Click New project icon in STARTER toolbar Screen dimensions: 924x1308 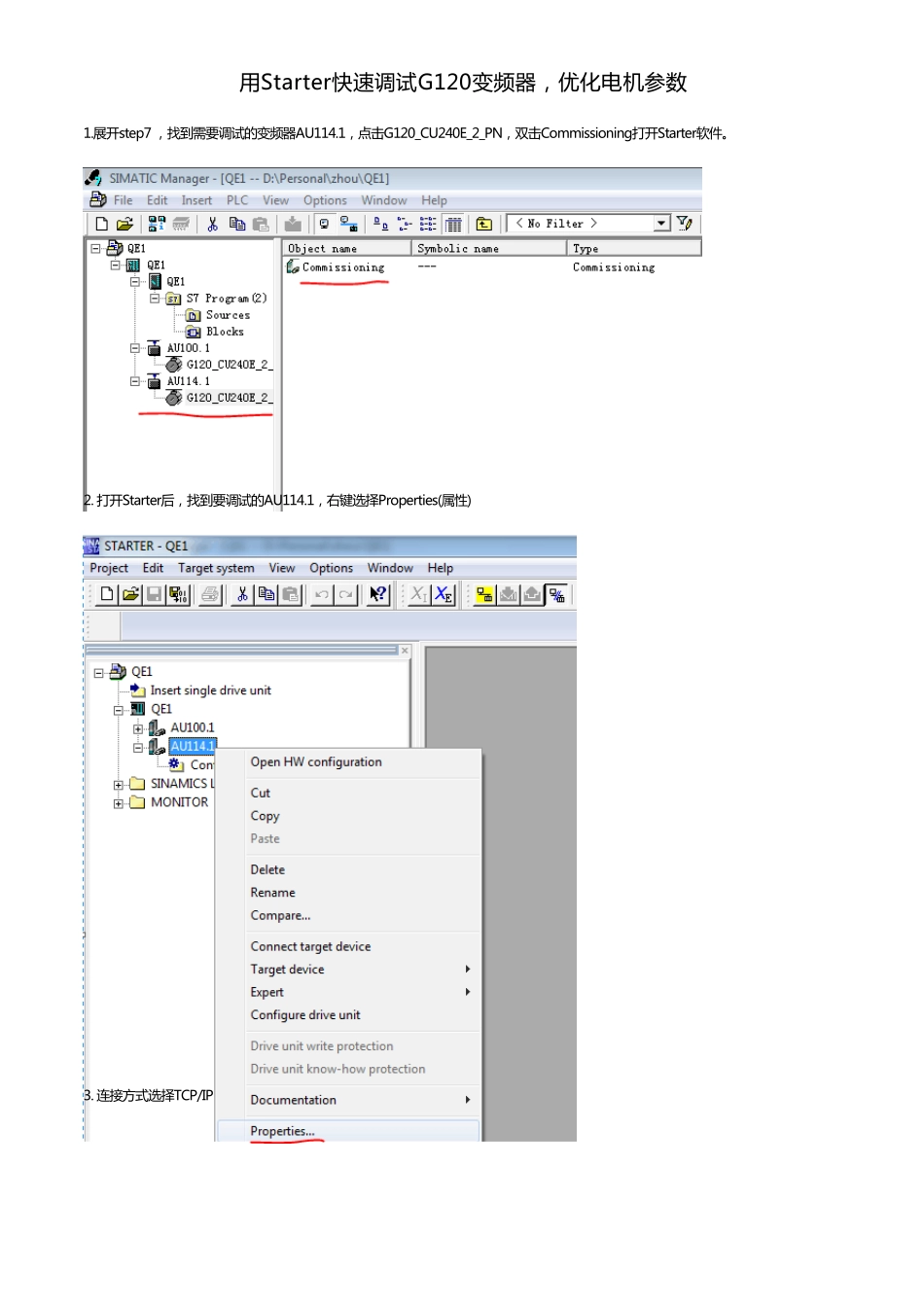point(107,594)
